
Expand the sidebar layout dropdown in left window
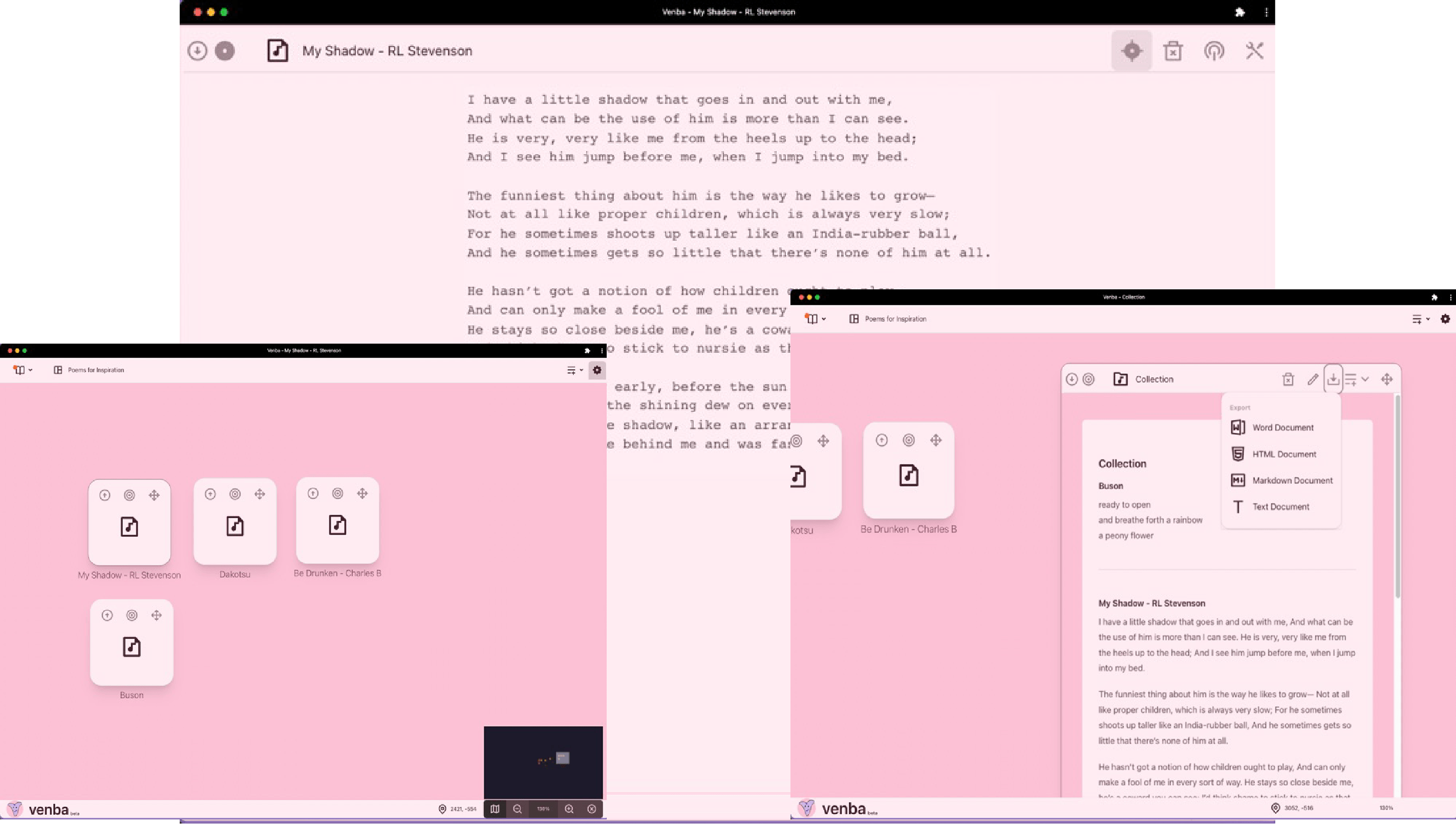(23, 370)
